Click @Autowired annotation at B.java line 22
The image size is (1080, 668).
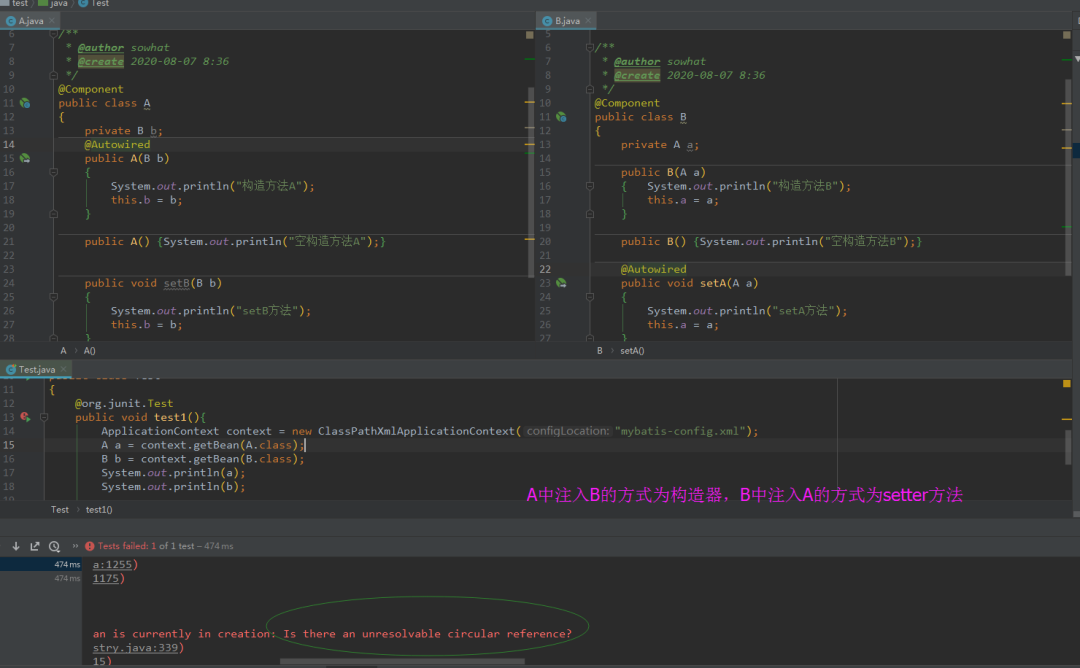(654, 269)
